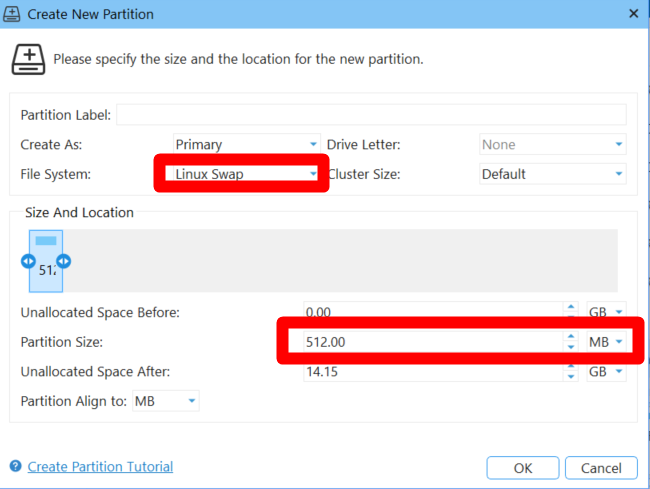Click the Cancel button
Image resolution: width=650 pixels, height=489 pixels.
pos(601,468)
